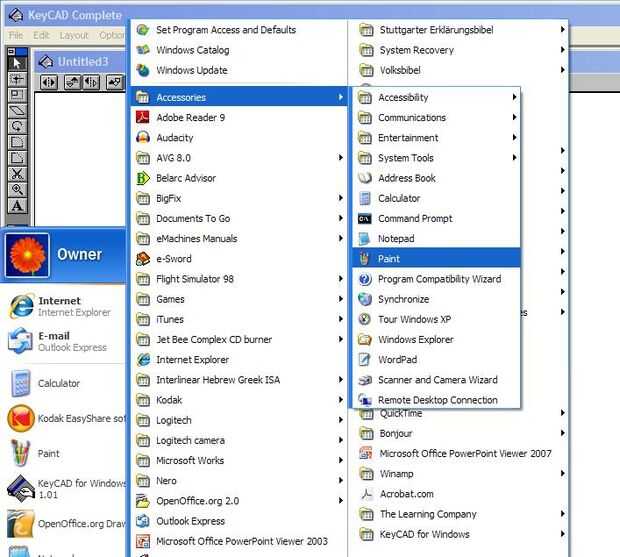The image size is (620, 557).
Task: Expand the iTunes folder
Action: point(239,319)
